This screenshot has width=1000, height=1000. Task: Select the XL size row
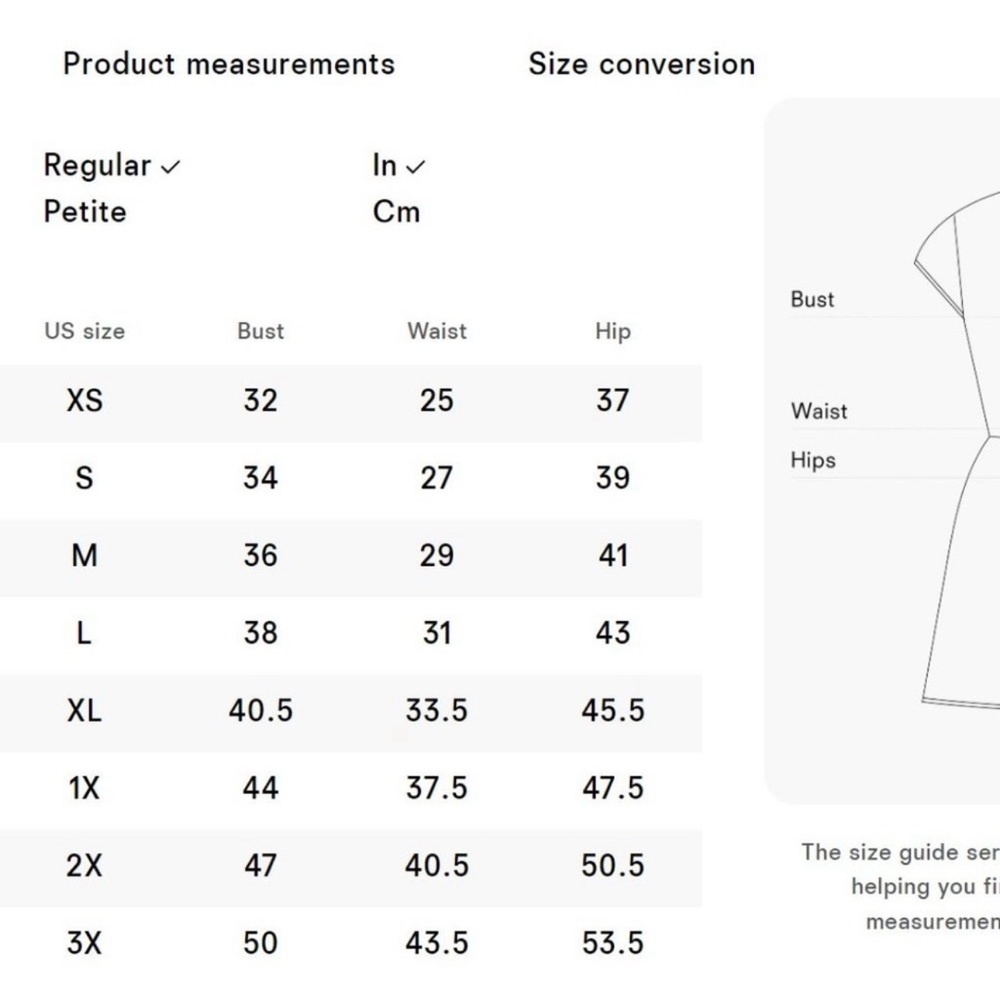[84, 711]
